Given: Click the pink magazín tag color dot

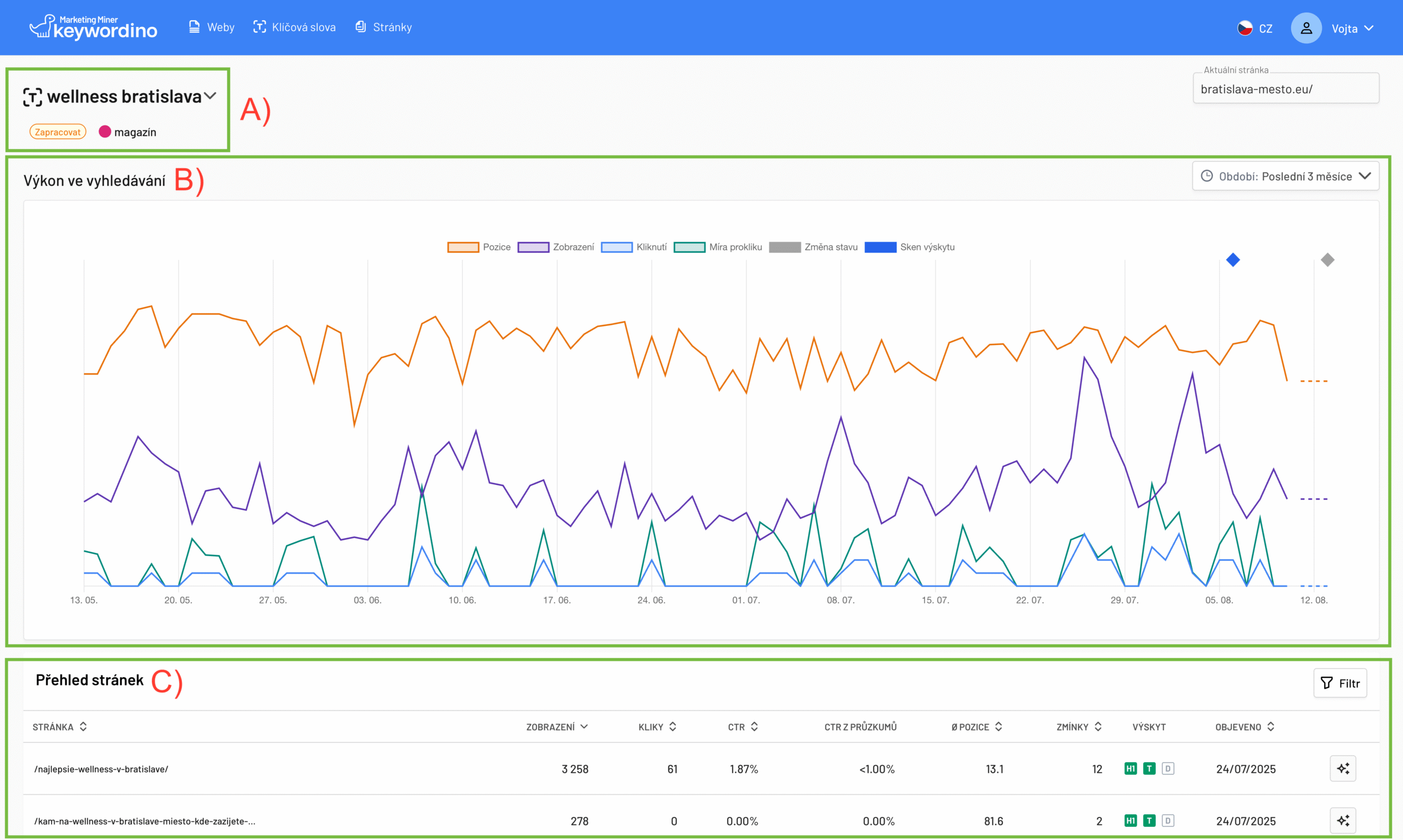Looking at the screenshot, I should tap(105, 132).
